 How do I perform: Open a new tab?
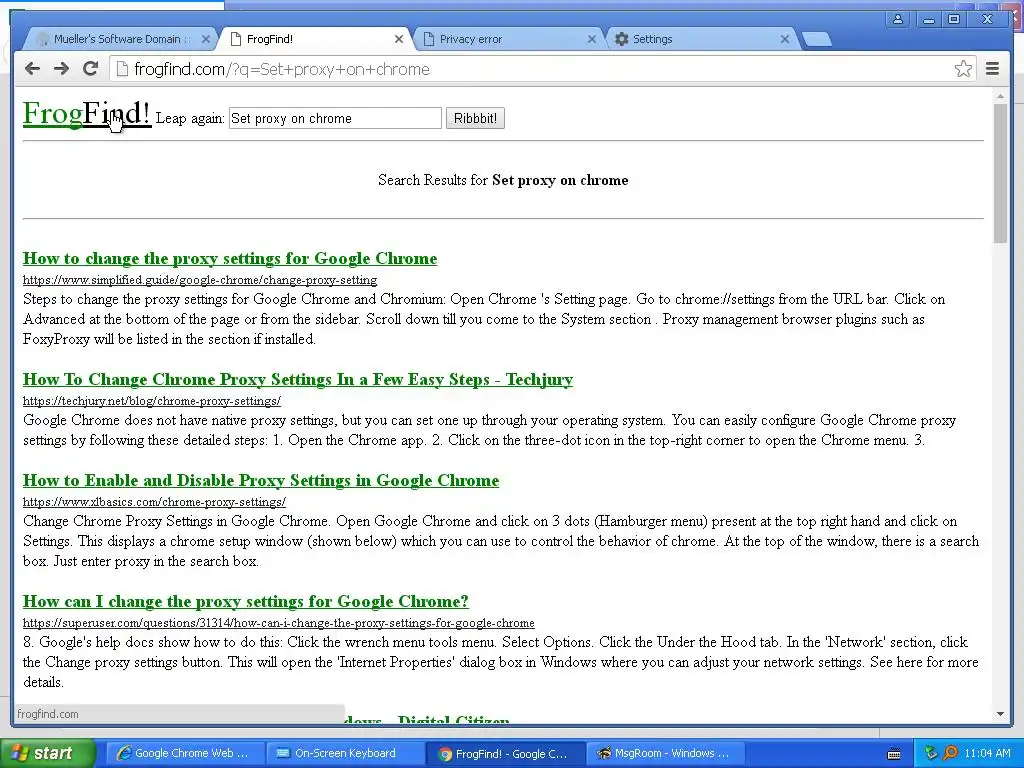click(816, 40)
